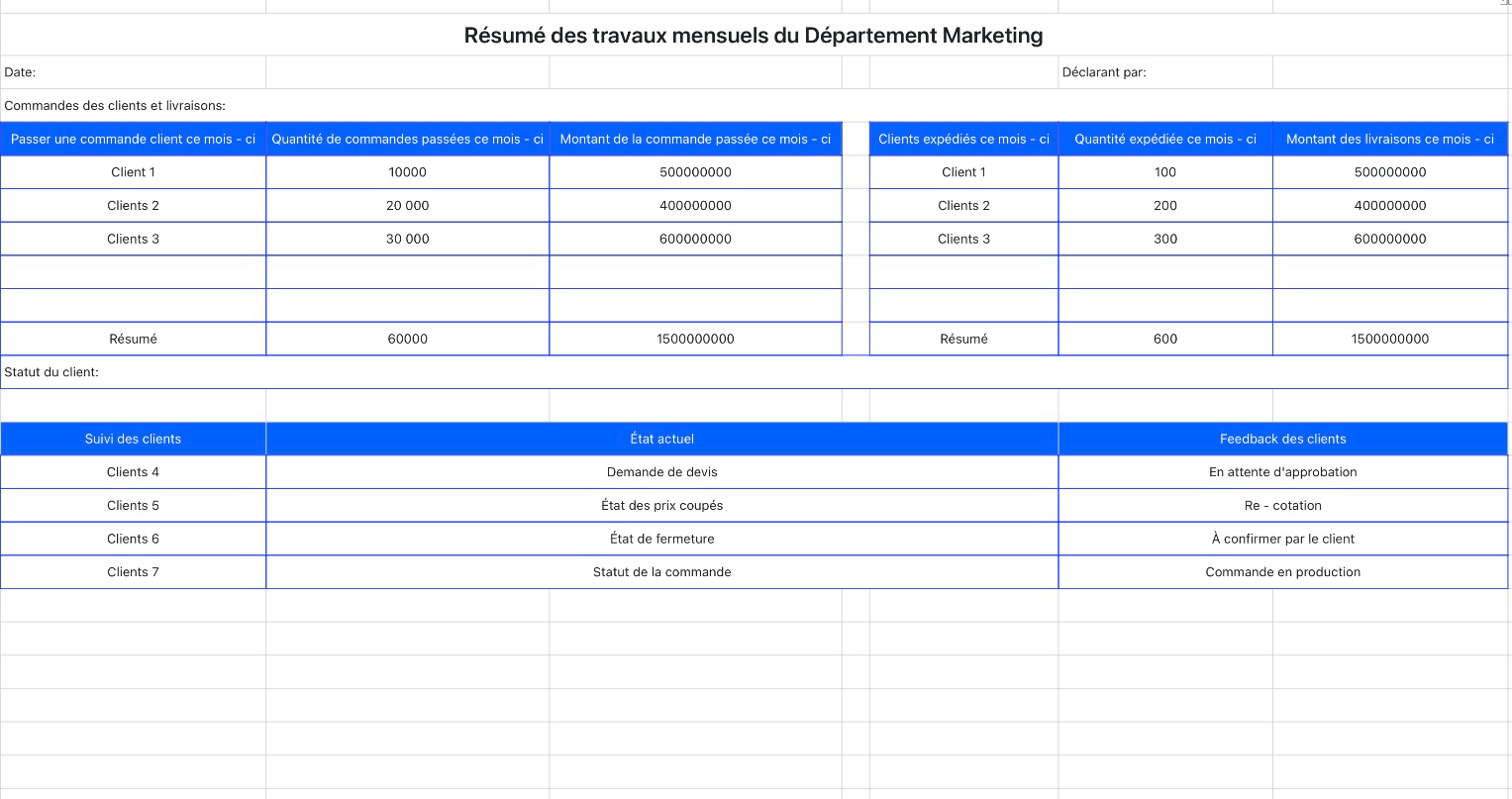
Task: Click the "Suivi des clients" header
Action: pos(133,440)
